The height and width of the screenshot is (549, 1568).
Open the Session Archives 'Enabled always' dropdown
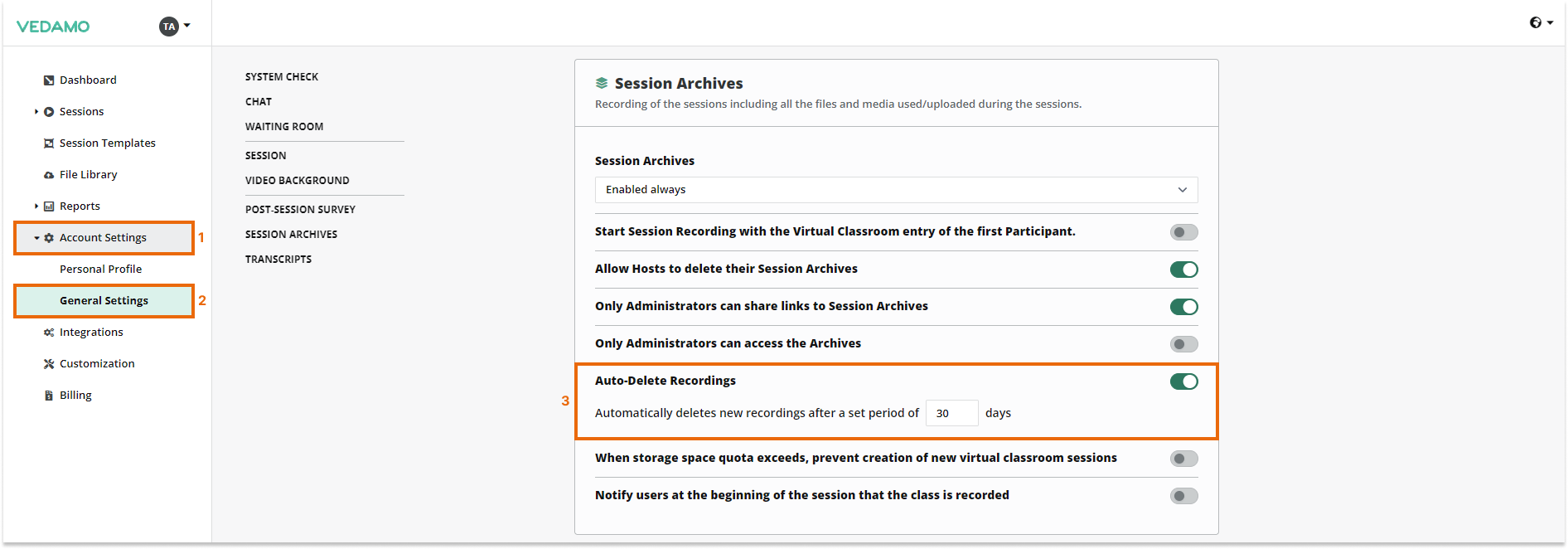(x=896, y=190)
